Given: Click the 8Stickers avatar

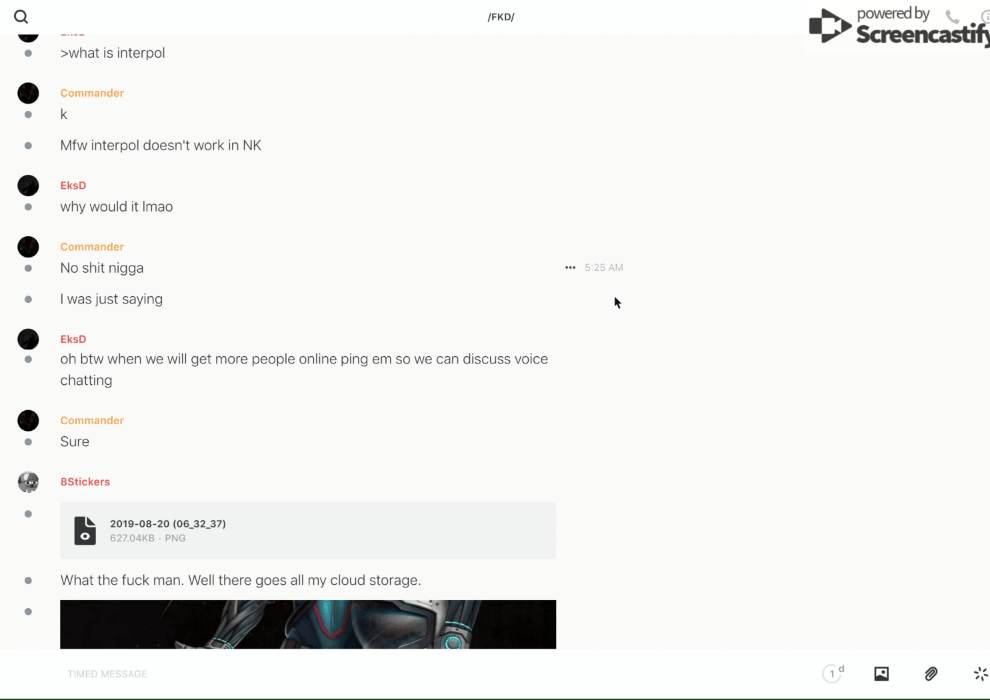Looking at the screenshot, I should coord(28,482).
